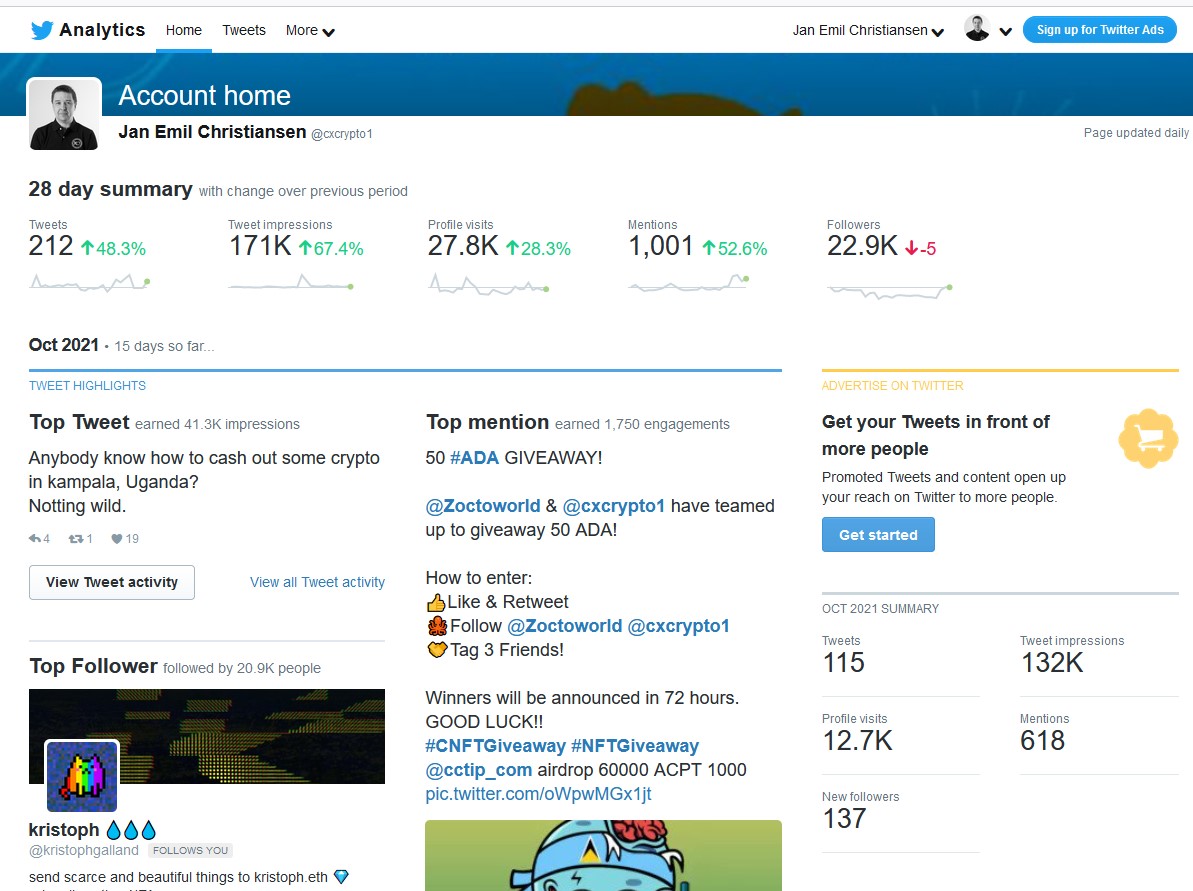Viewport: 1193px width, 891px height.
Task: Switch to the Tweets tab
Action: [x=244, y=30]
